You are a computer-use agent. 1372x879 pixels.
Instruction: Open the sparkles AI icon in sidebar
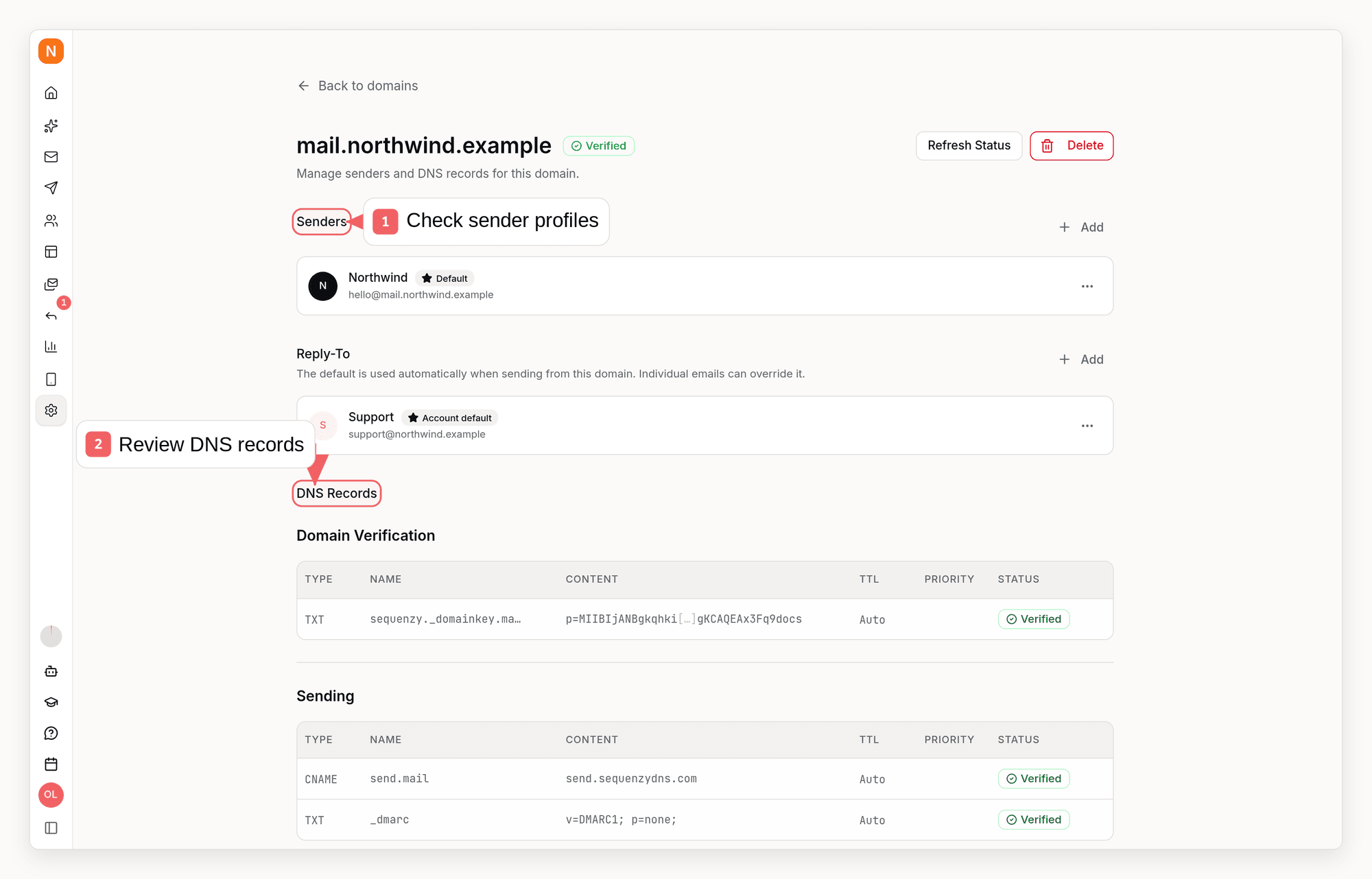pyautogui.click(x=51, y=125)
